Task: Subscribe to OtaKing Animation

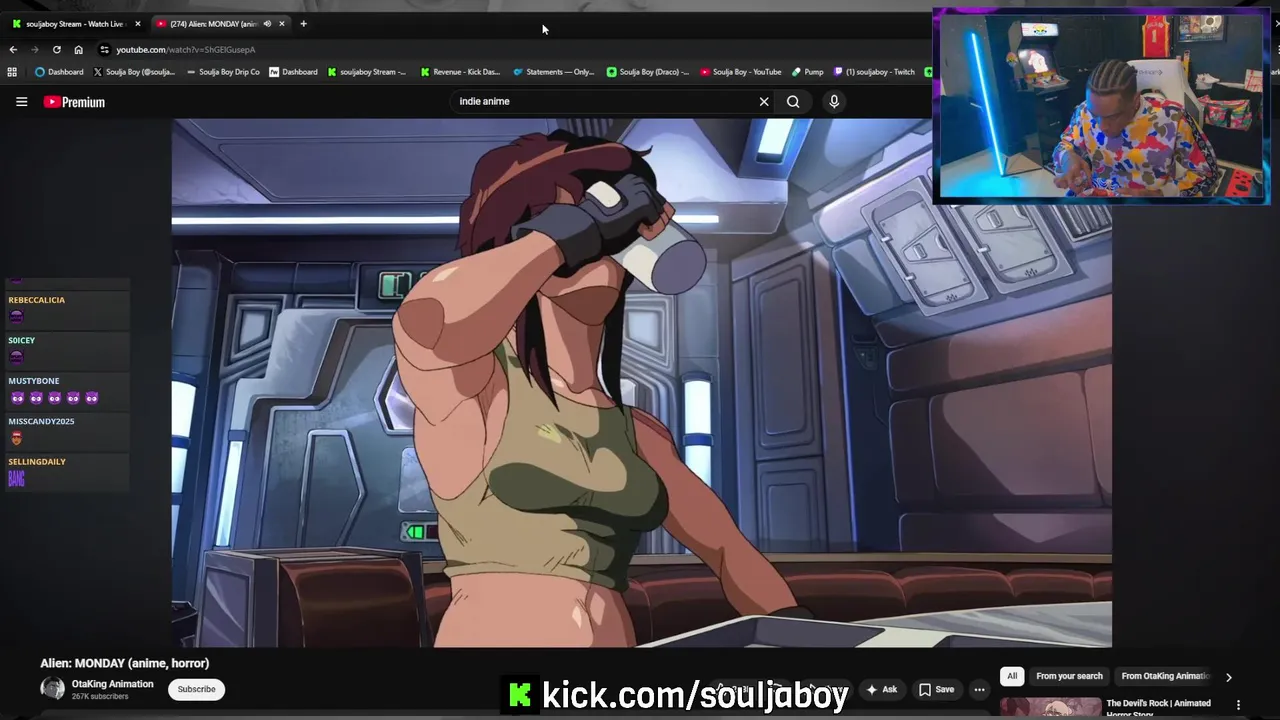Action: 196,689
